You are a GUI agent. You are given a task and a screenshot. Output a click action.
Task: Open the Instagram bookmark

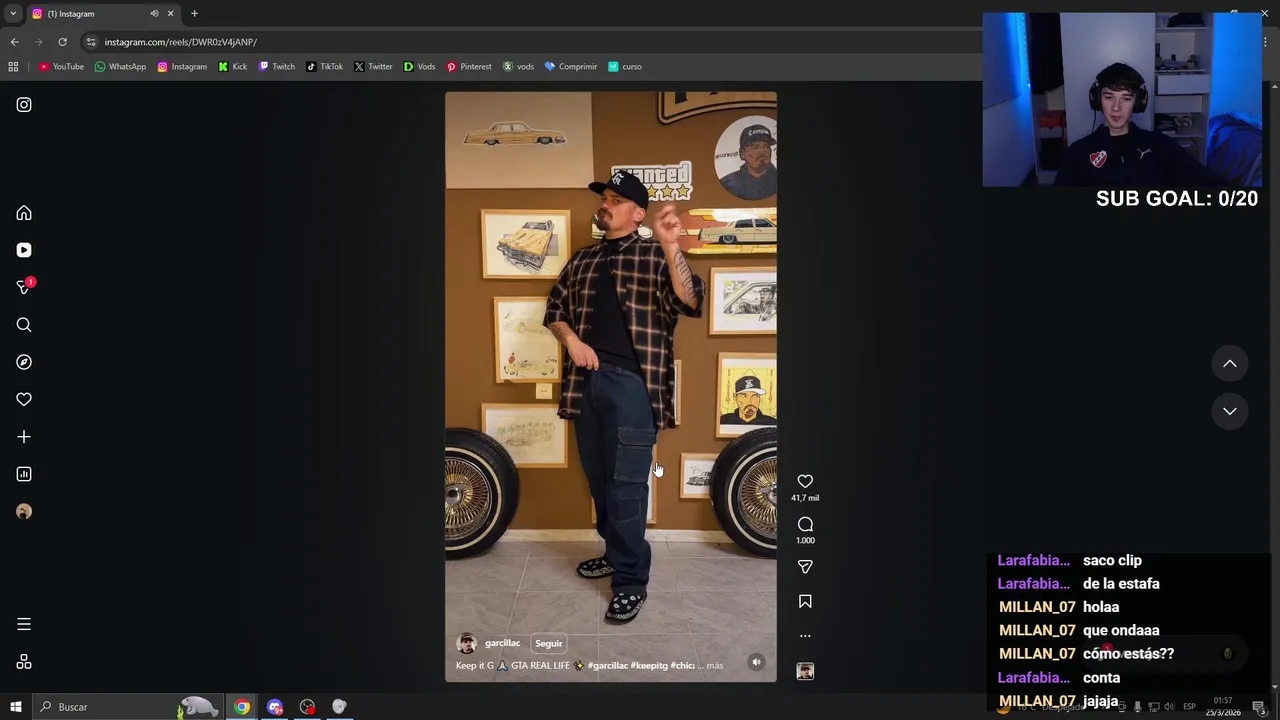(182, 67)
